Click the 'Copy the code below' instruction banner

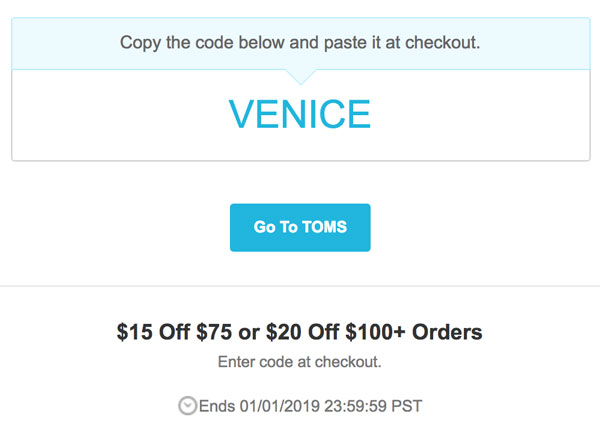point(300,44)
